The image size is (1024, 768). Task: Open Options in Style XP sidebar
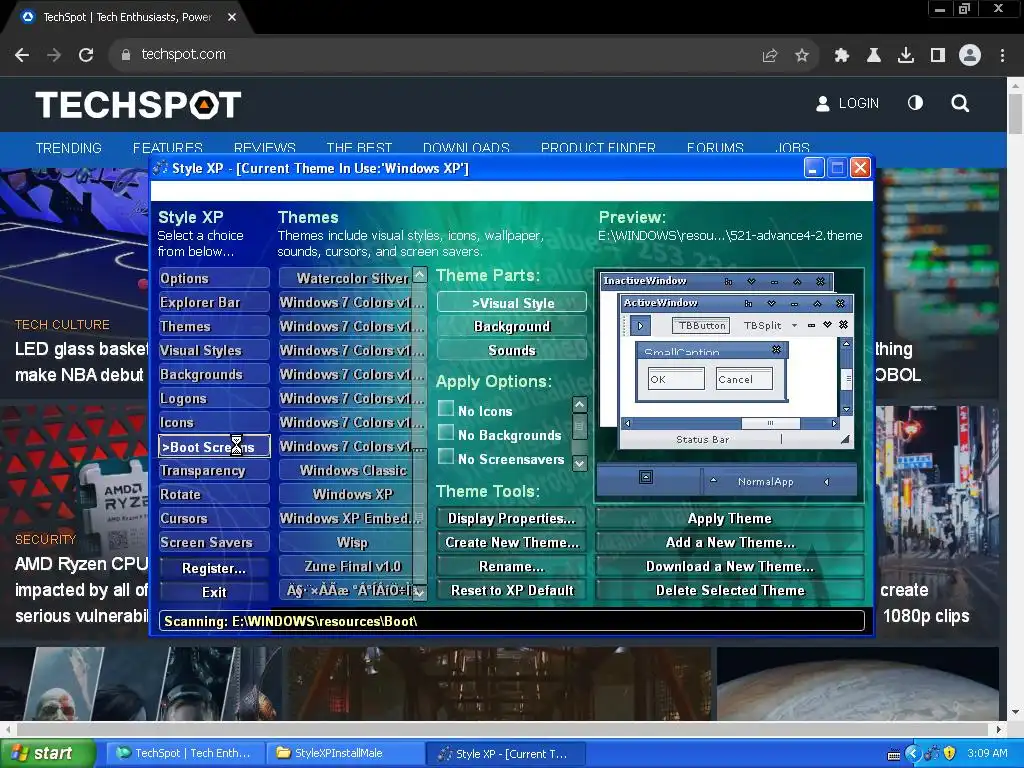tap(214, 278)
